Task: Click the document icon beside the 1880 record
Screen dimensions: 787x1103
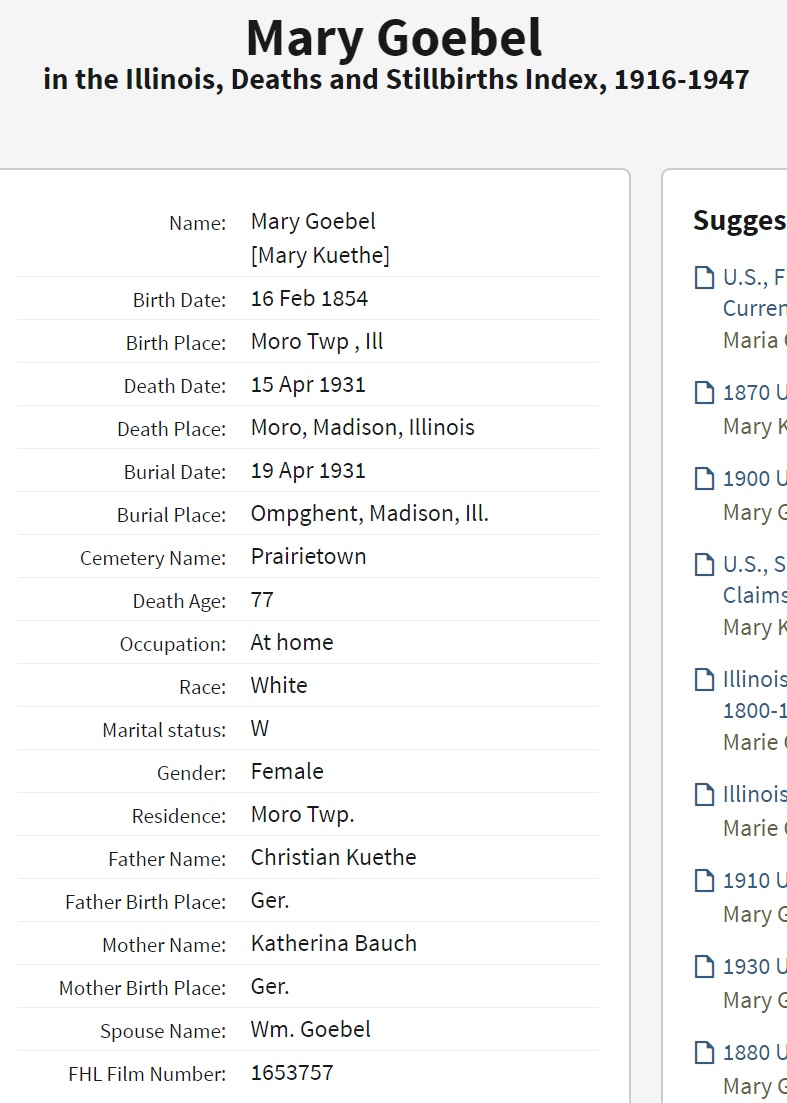Action: point(704,1052)
